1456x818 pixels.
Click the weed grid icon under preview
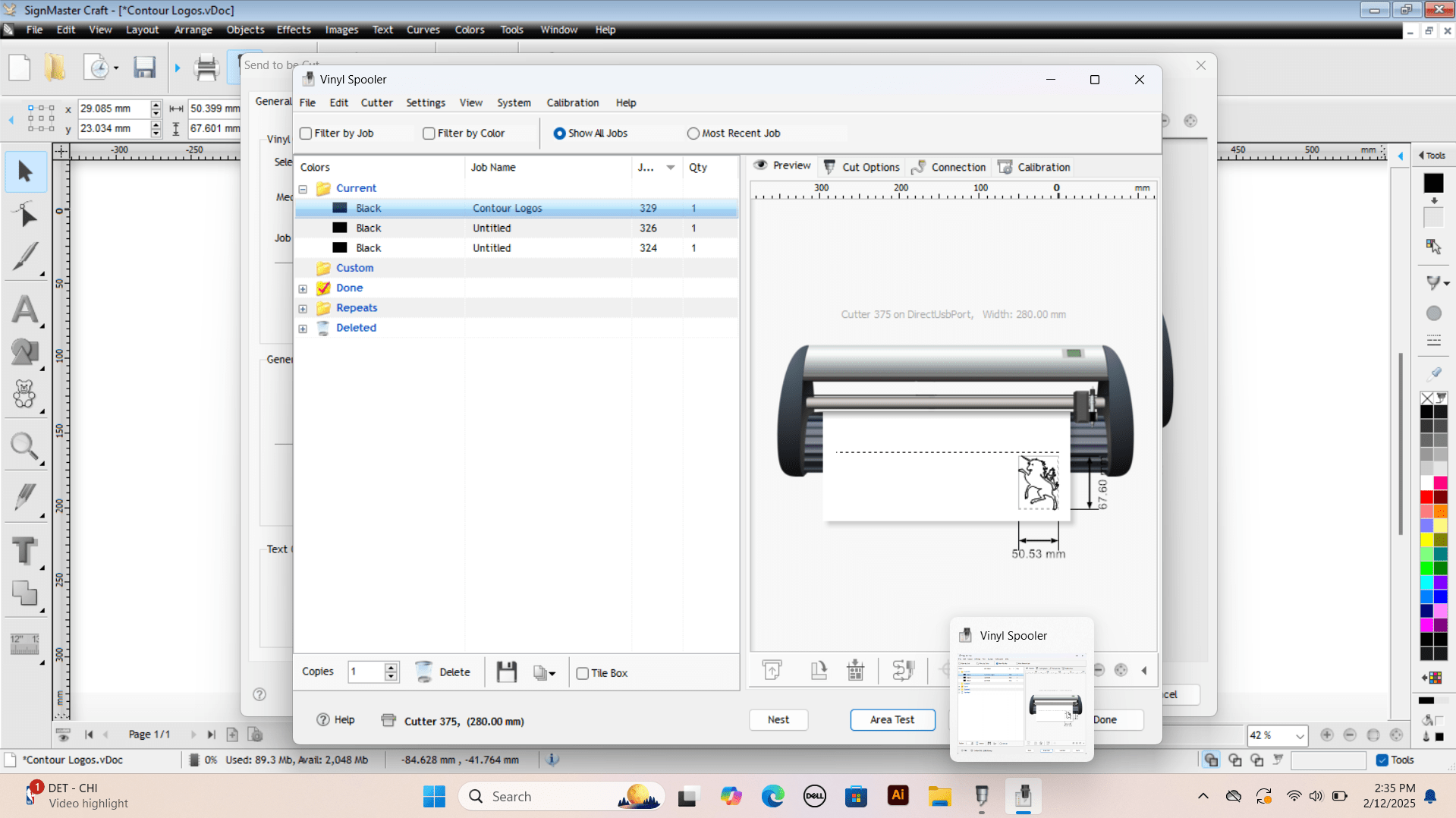tap(856, 670)
